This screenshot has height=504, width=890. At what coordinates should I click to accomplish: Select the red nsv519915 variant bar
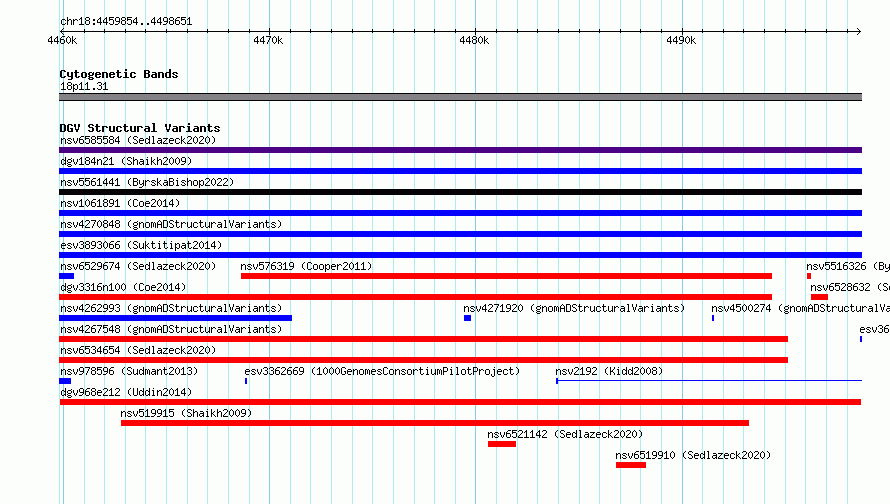[435, 423]
